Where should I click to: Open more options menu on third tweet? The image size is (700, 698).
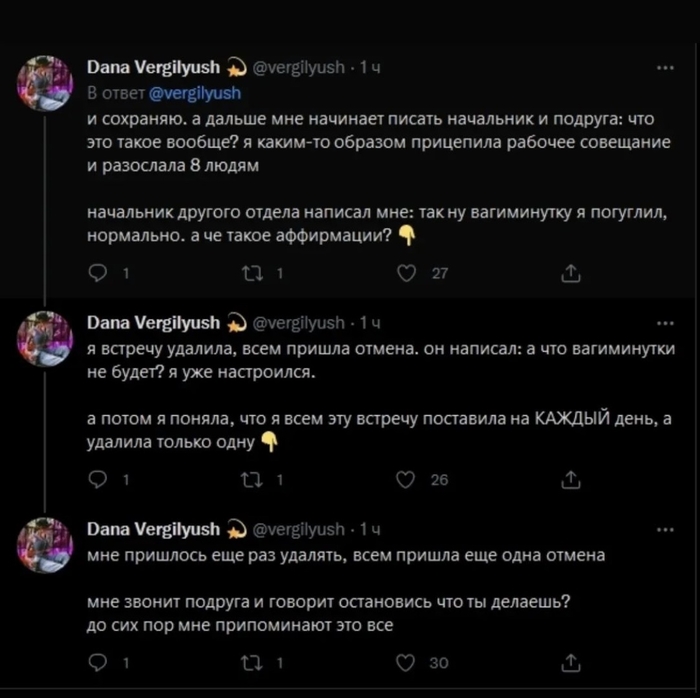[663, 528]
